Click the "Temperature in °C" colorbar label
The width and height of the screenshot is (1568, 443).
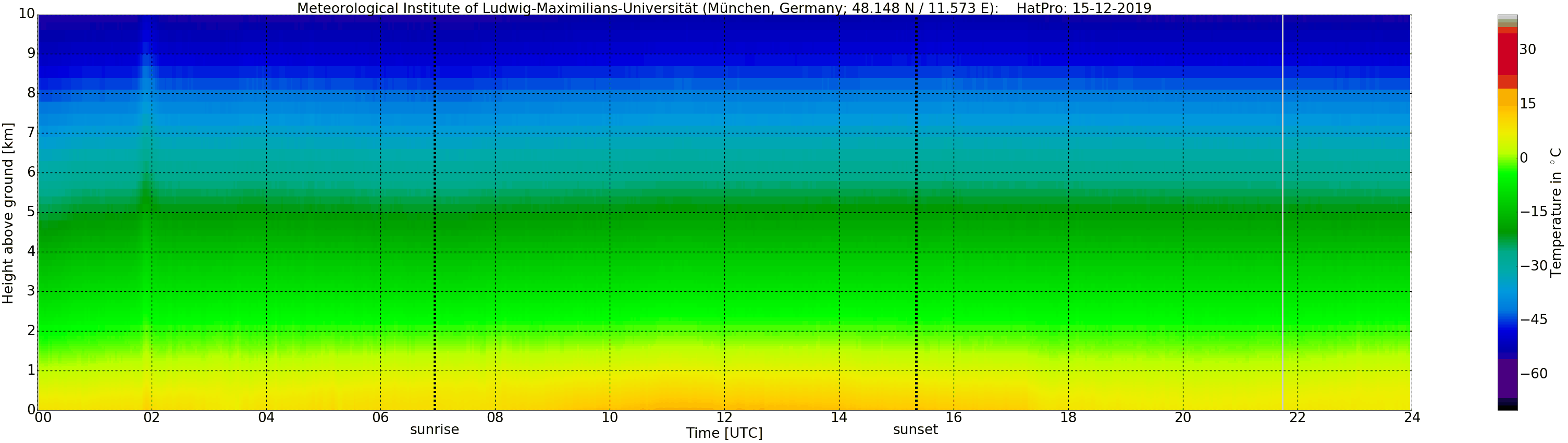(1556, 212)
